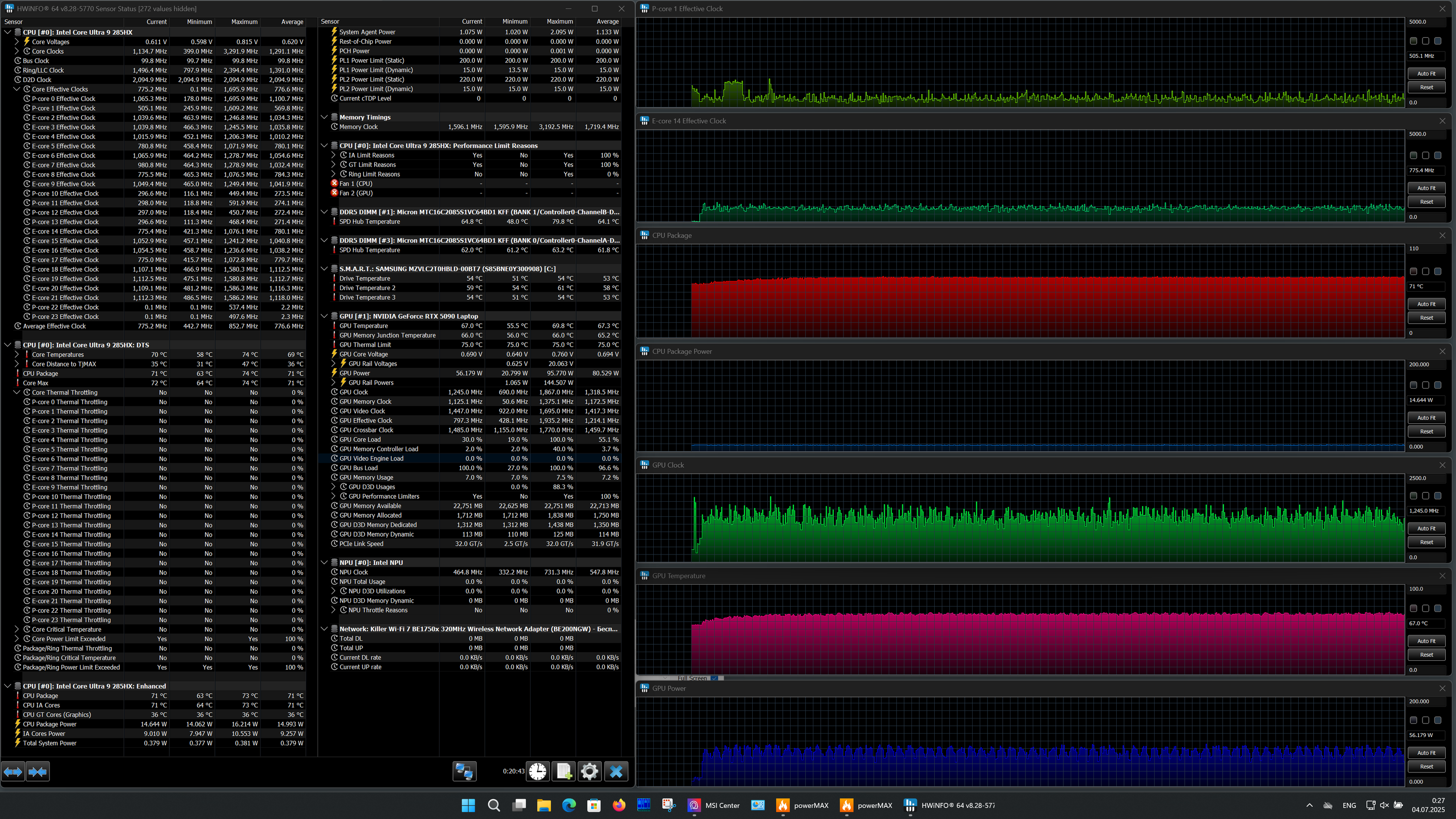Click first color swatch of P-core 1 graph
Screen dimensions: 1456x819
pos(1413,41)
